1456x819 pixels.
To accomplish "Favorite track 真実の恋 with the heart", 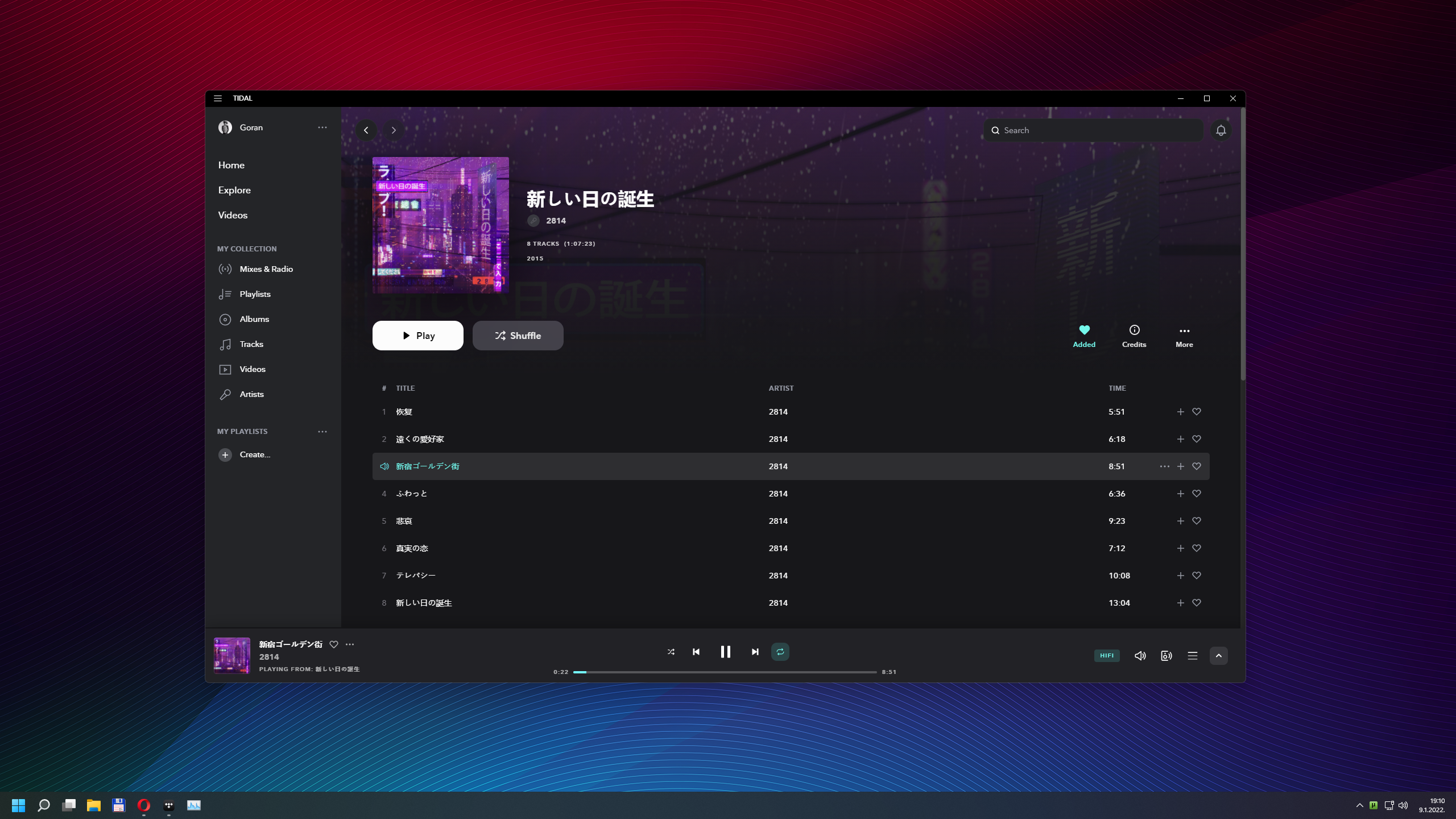I will click(1197, 548).
